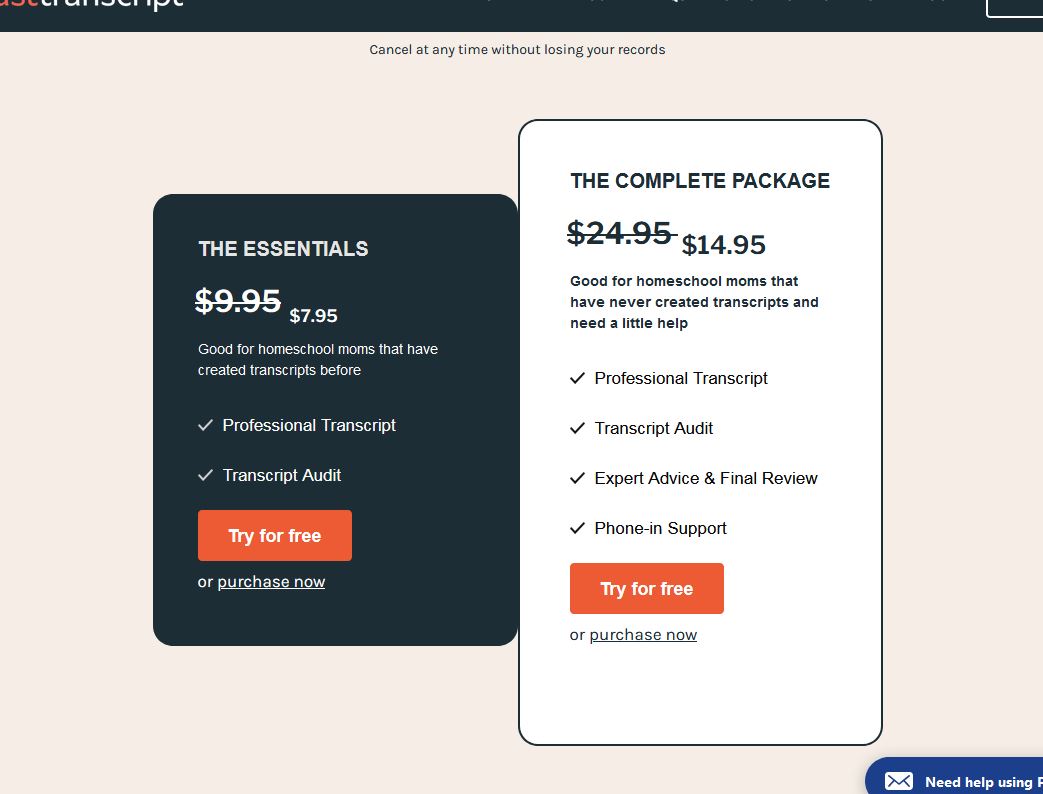
Task: Follow purchase now link under The Essentials
Action: [x=271, y=582]
